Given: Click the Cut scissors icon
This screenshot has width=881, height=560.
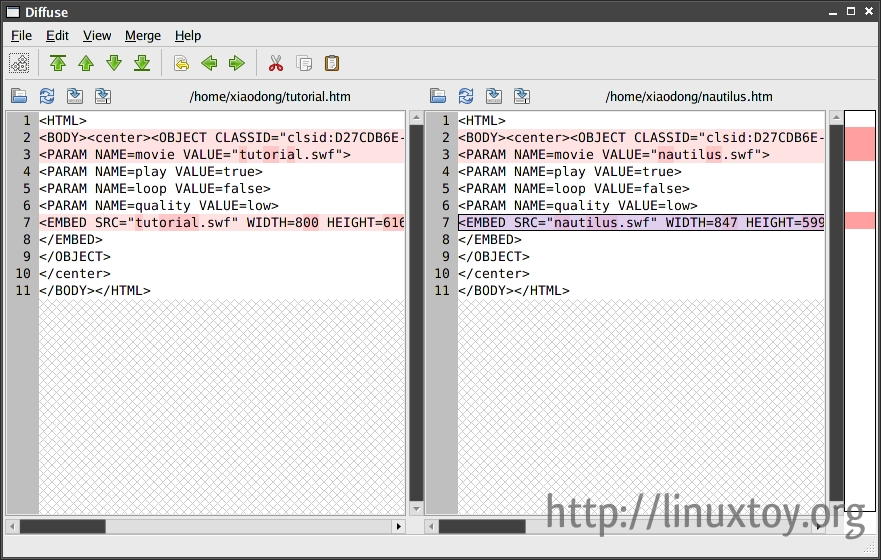Looking at the screenshot, I should click(x=276, y=64).
